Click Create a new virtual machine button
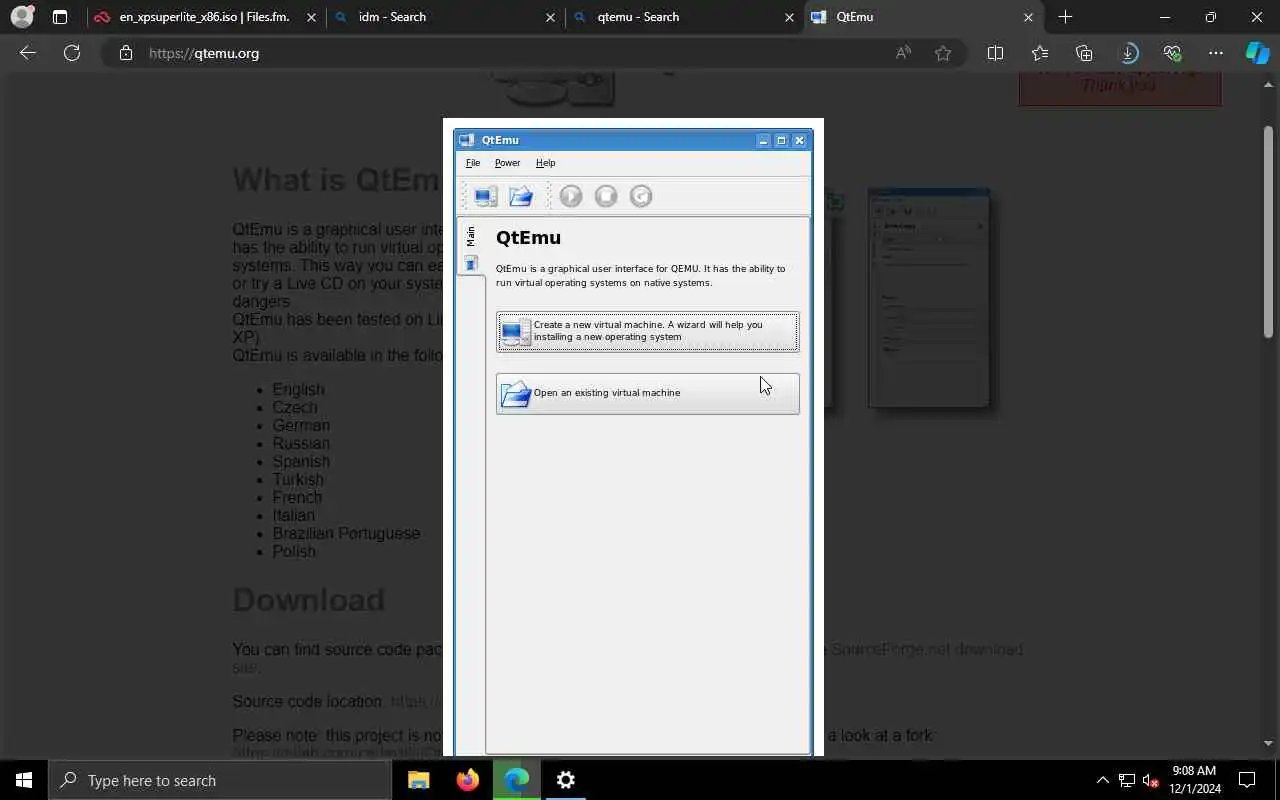 [648, 332]
